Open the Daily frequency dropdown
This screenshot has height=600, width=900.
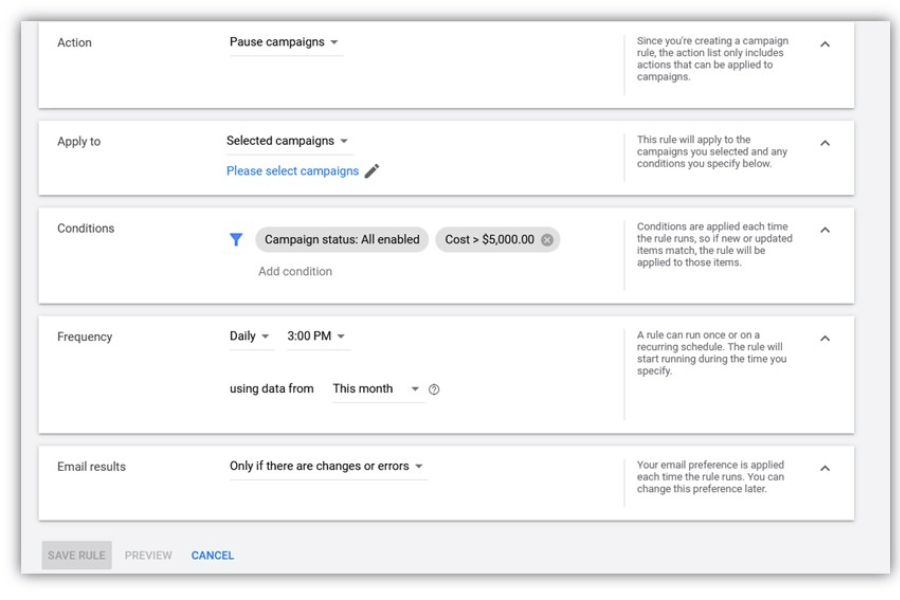[250, 337]
